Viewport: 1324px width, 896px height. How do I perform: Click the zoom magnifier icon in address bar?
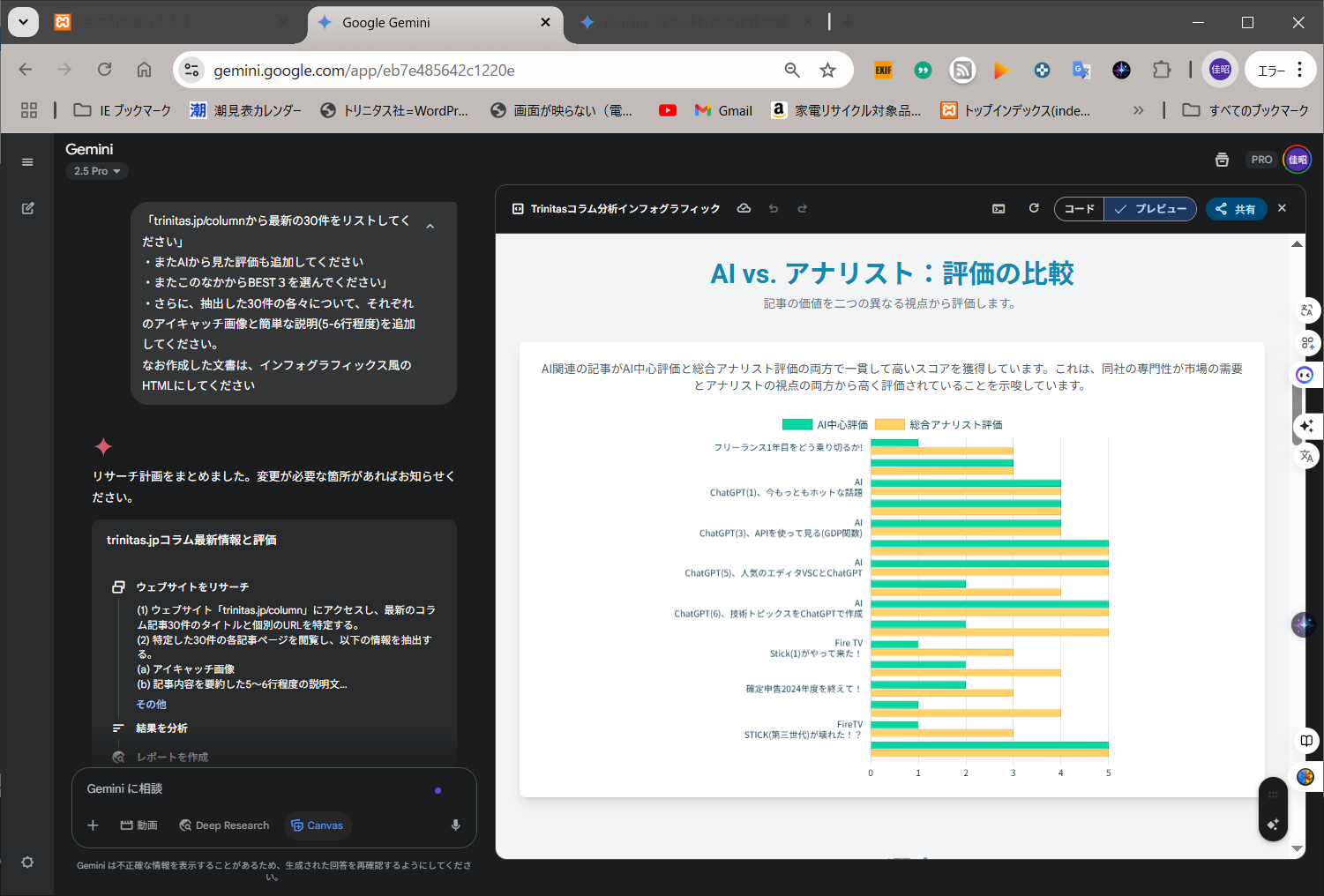(792, 71)
